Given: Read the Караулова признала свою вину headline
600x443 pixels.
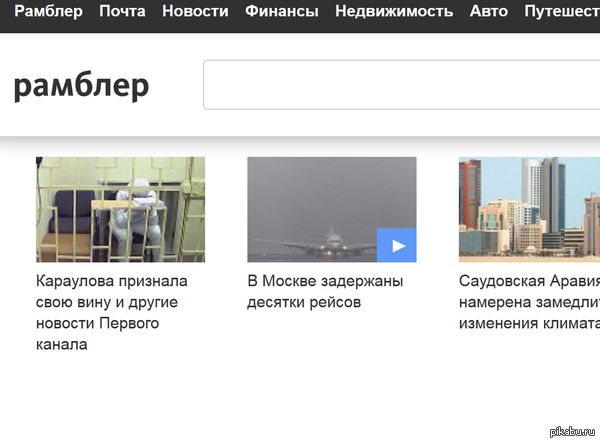Looking at the screenshot, I should tap(111, 312).
